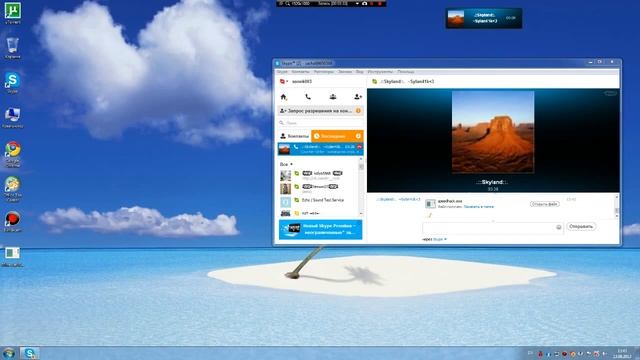Open the Контакты menu
Image resolution: width=640 pixels, height=360 pixels.
tap(300, 72)
